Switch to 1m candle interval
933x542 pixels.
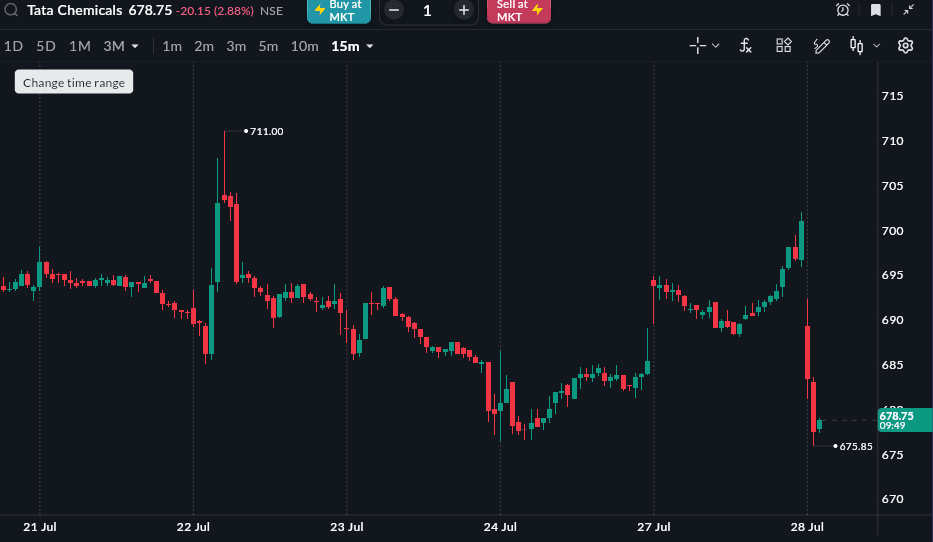tap(172, 46)
